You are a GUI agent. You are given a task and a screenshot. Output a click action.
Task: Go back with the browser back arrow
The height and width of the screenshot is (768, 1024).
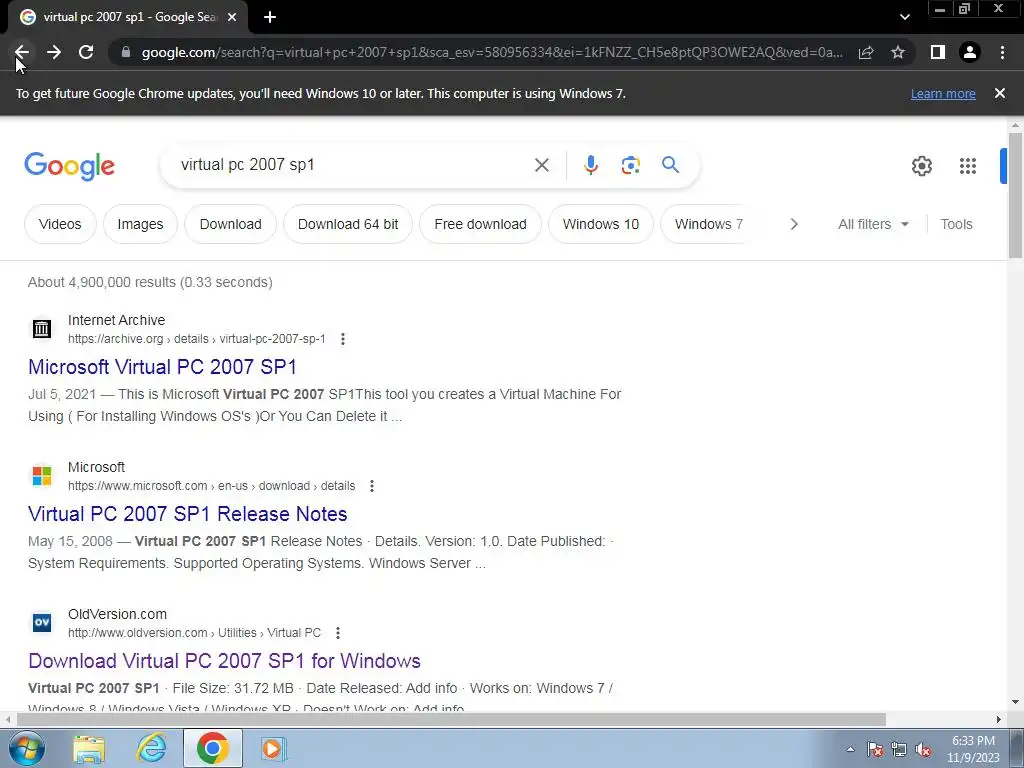pos(22,52)
